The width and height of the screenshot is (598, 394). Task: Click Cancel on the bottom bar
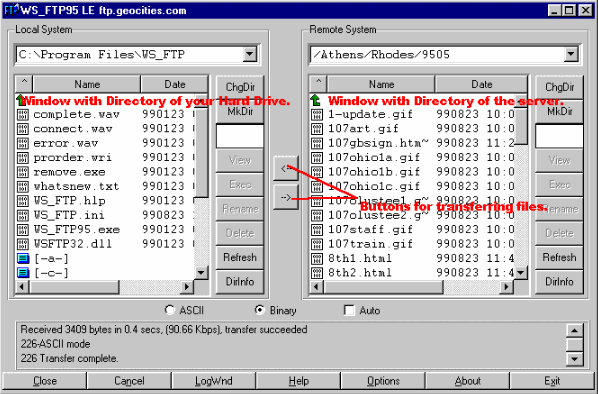point(129,381)
